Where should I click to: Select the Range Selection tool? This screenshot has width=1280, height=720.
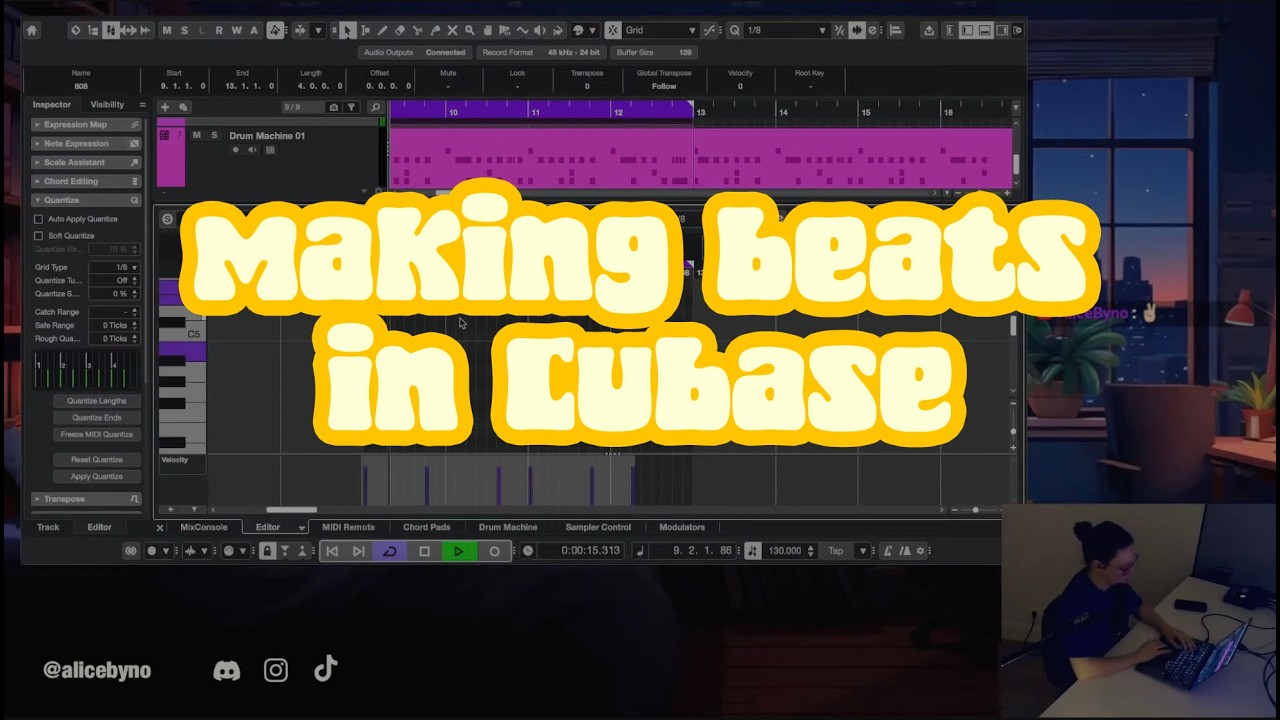365,30
